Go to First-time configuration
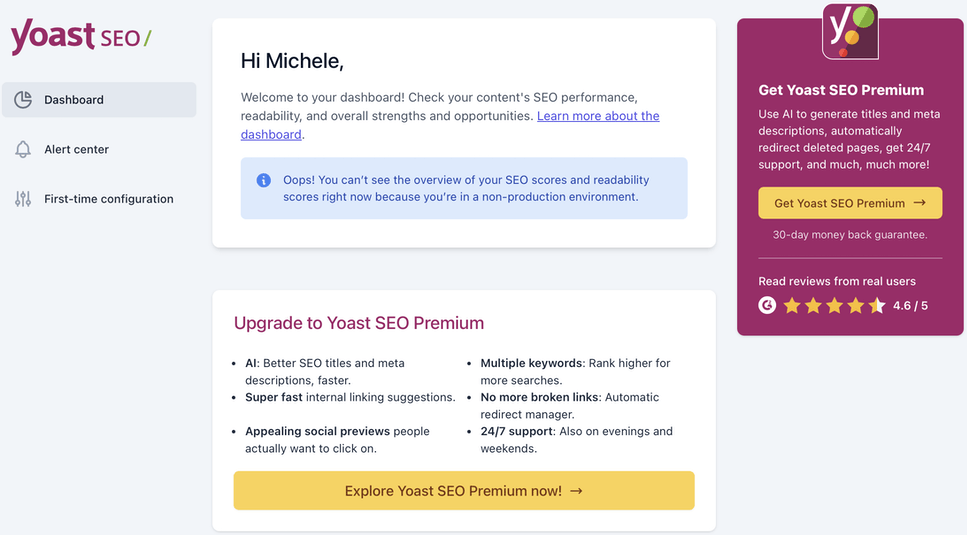The width and height of the screenshot is (967, 535). click(99, 199)
